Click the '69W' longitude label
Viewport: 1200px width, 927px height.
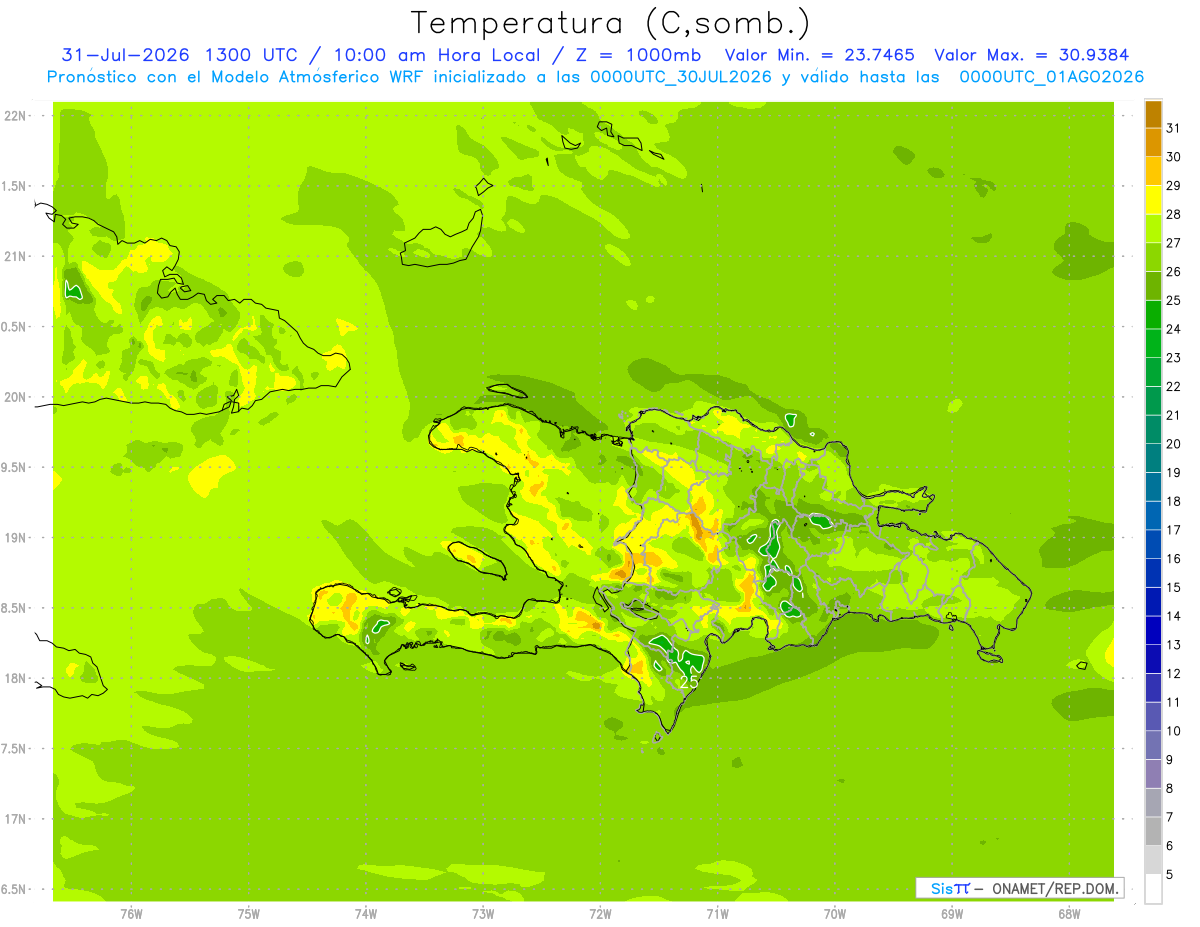(952, 913)
